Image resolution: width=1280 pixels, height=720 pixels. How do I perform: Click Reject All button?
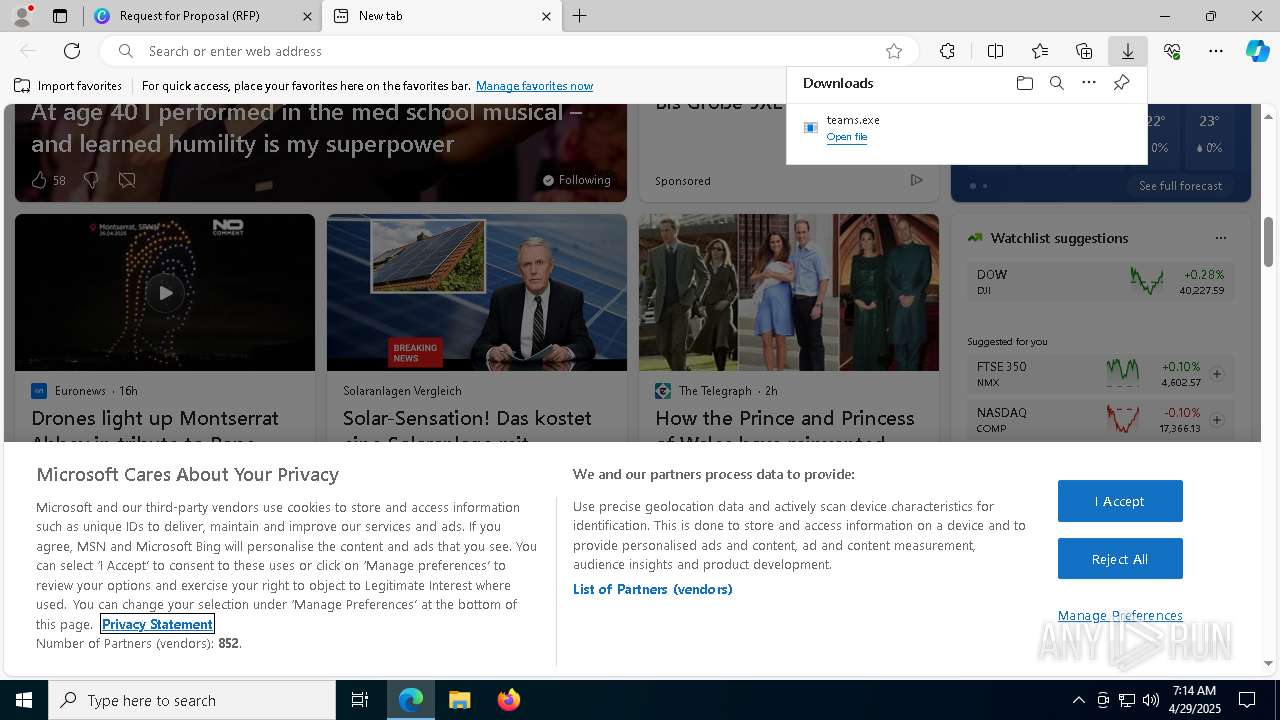coord(1120,559)
